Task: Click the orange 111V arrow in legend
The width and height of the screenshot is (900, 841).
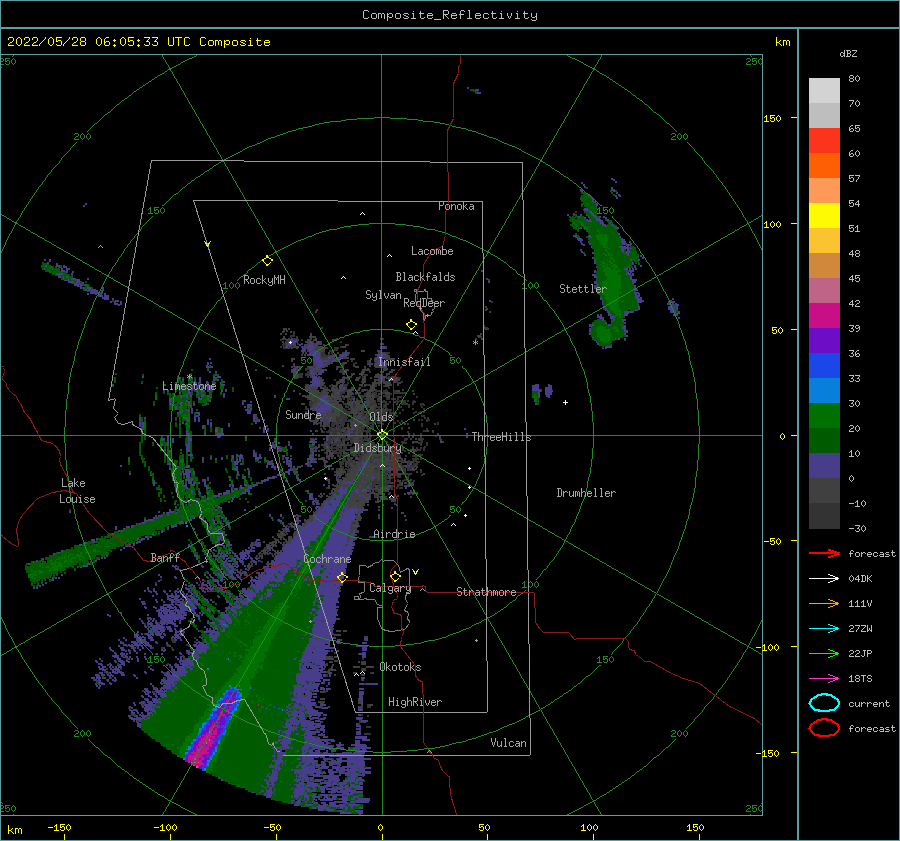Action: (824, 603)
